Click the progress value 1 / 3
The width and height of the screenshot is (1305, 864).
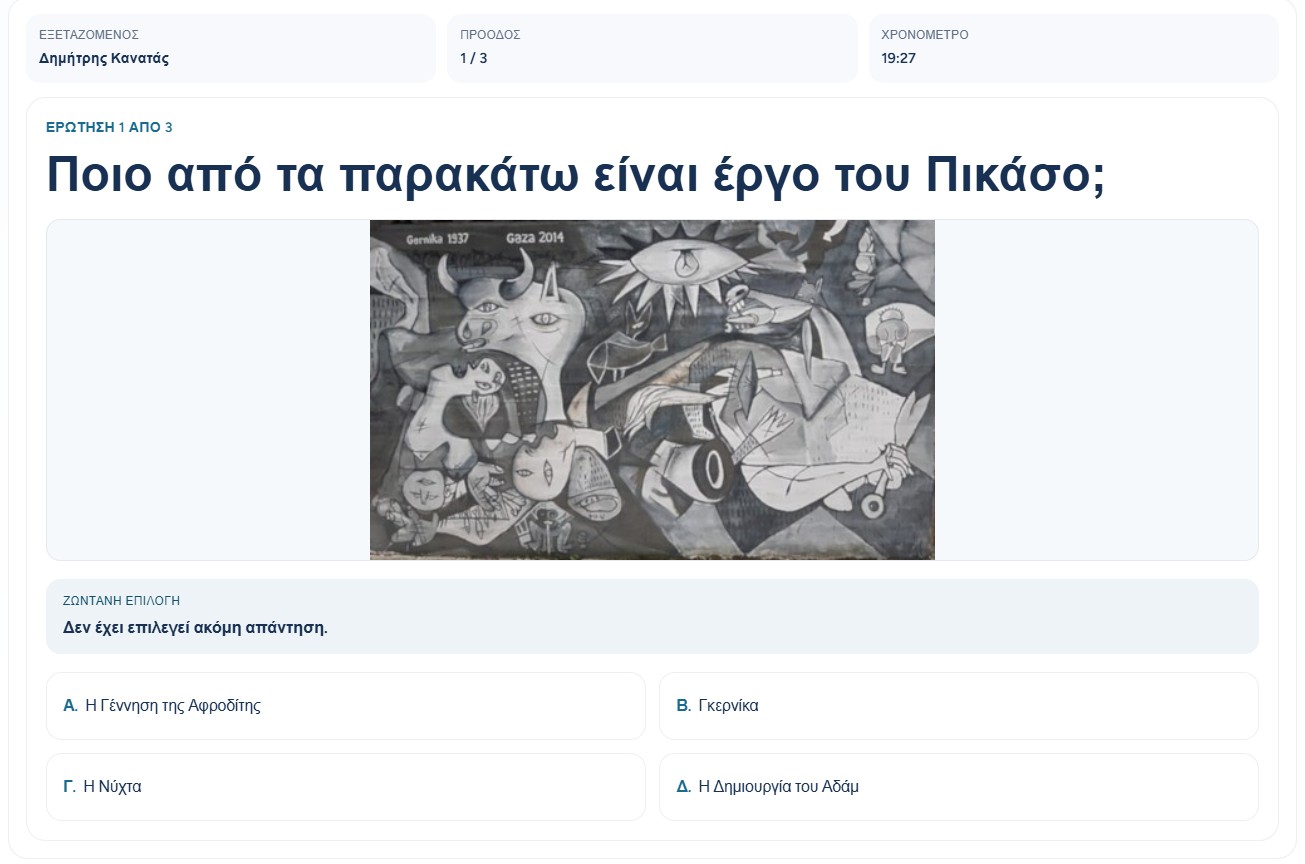[x=474, y=58]
